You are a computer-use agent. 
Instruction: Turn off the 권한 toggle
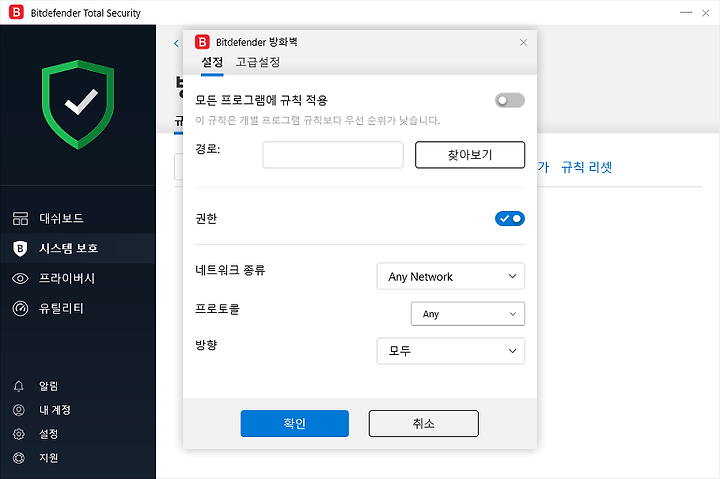point(510,219)
